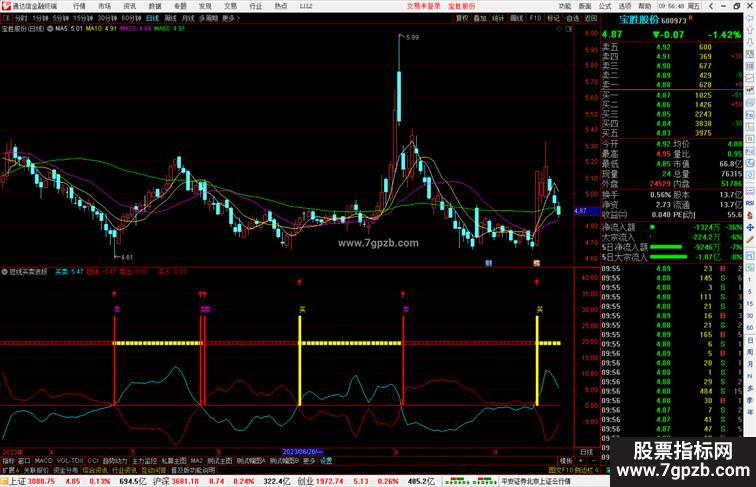756x487 pixels.
Task: Switch chart to 月线 period
Action: (188, 18)
